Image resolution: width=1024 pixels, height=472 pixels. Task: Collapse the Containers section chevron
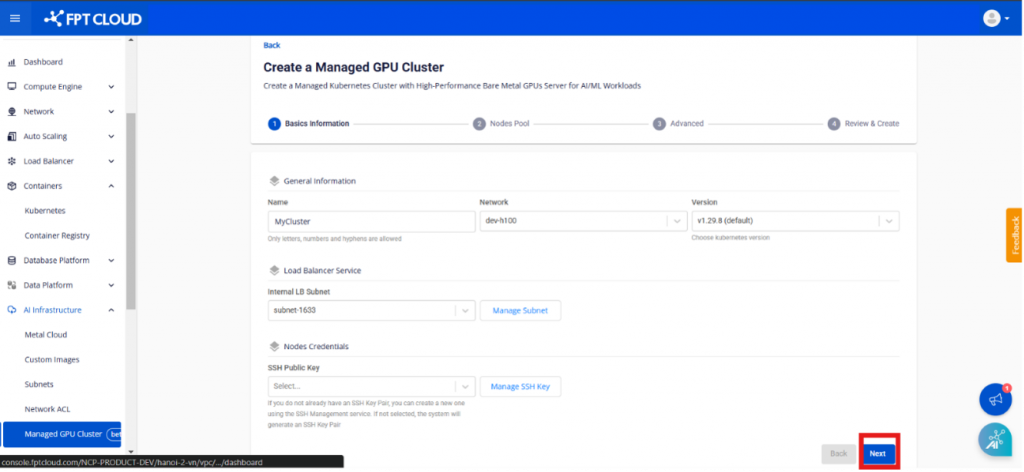pos(111,186)
